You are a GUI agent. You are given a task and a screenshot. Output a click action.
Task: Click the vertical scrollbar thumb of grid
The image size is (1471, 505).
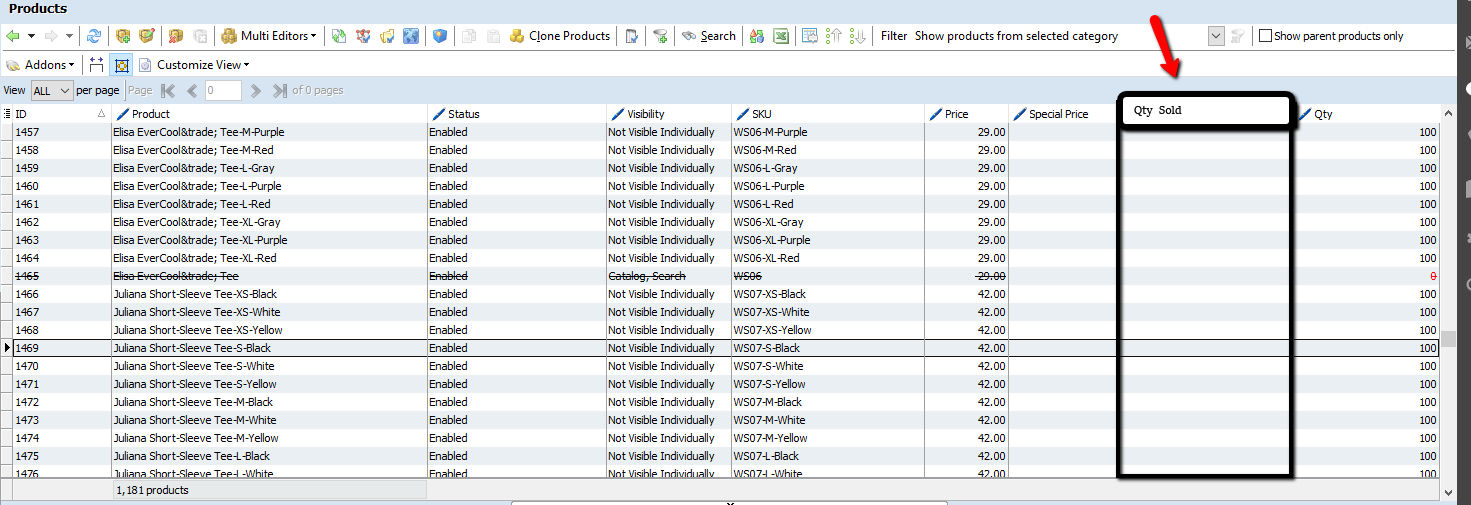coord(1448,338)
